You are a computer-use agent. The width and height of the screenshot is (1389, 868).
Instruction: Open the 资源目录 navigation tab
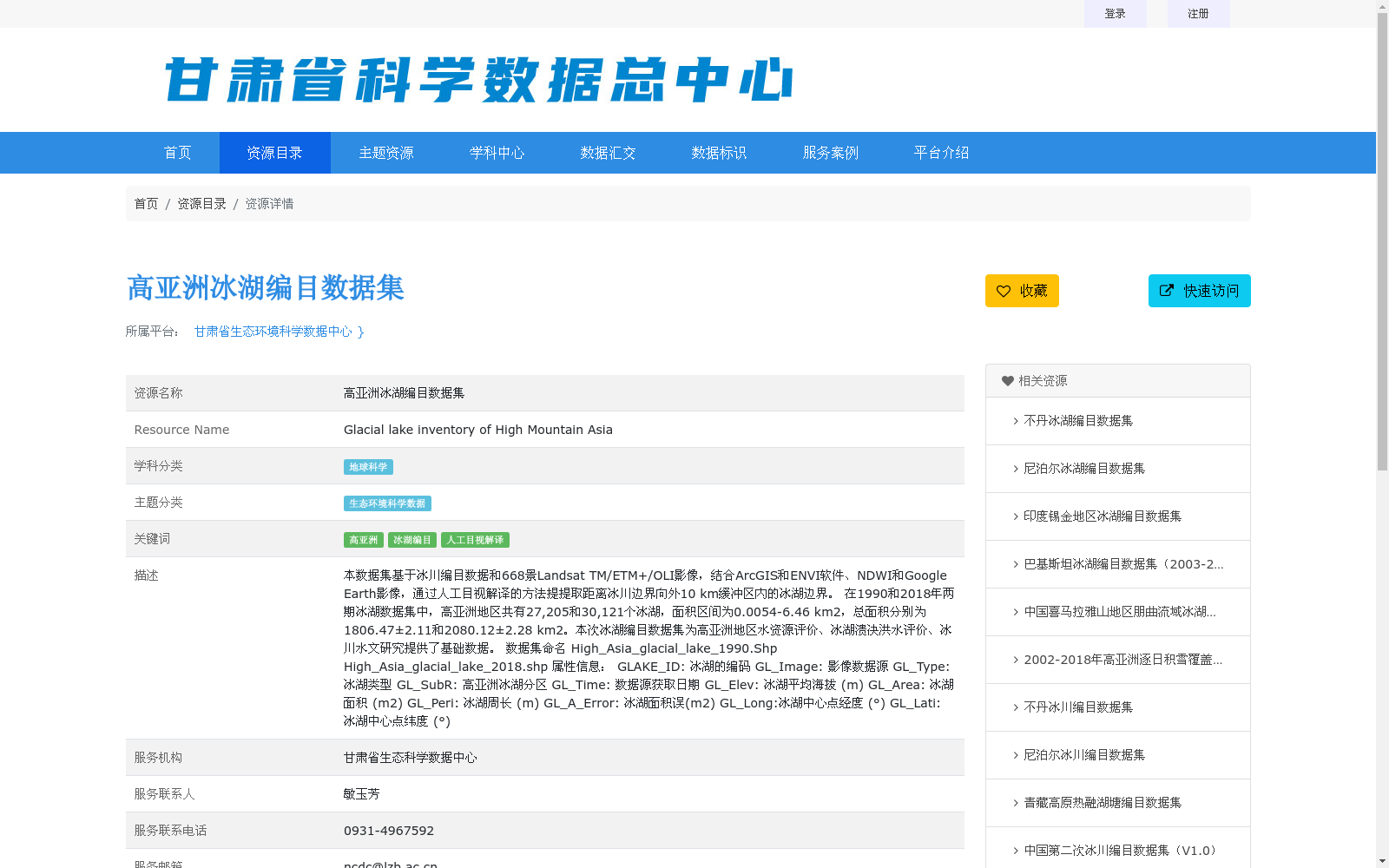[275, 153]
